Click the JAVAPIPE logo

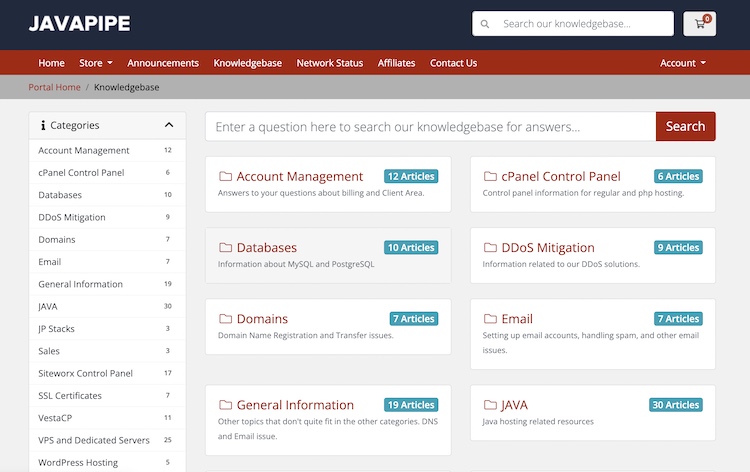pyautogui.click(x=79, y=24)
